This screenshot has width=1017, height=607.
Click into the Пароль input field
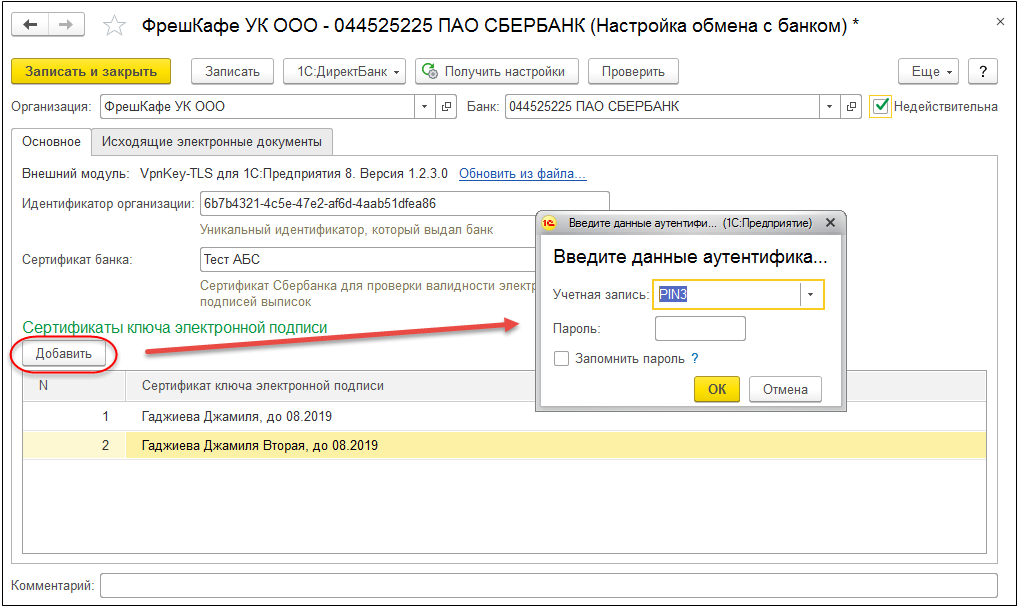(700, 329)
